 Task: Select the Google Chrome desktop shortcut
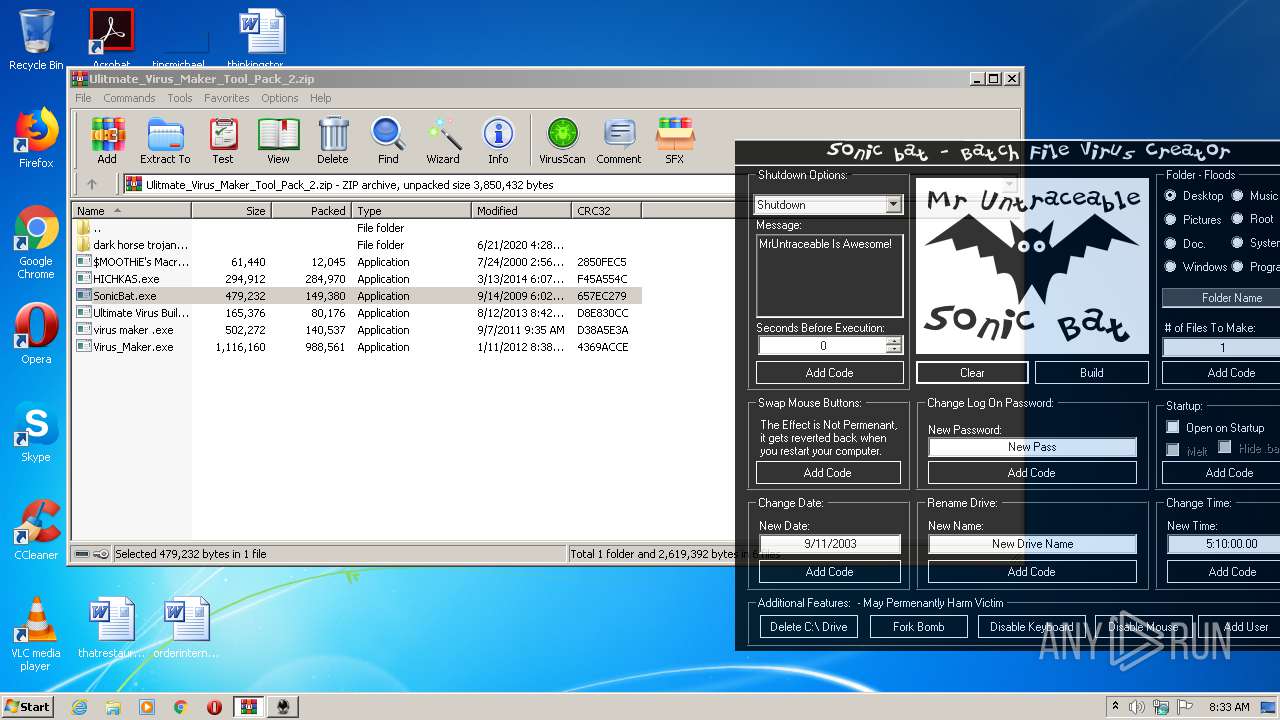click(x=36, y=242)
